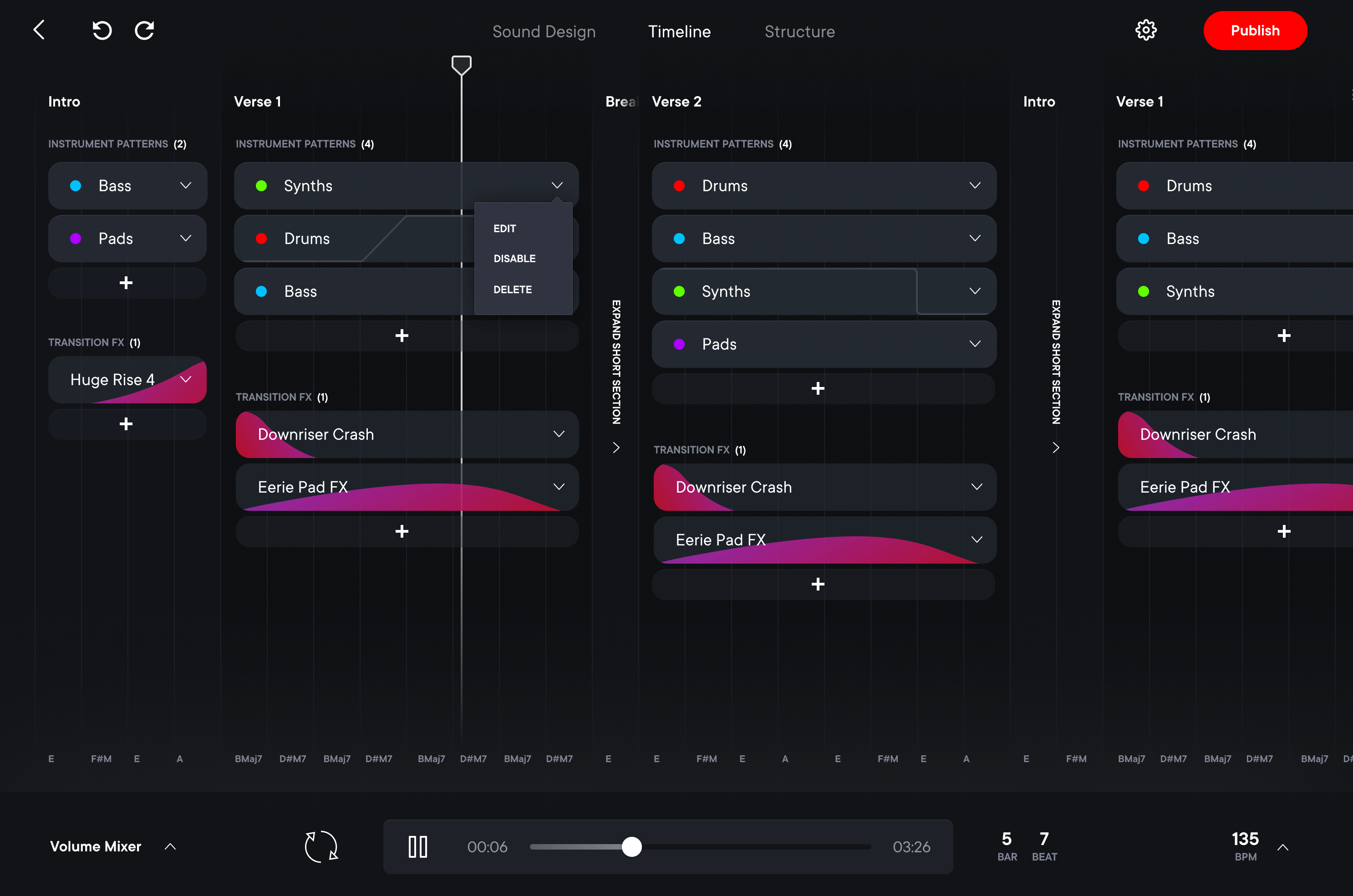1353x896 pixels.
Task: Click the Verse 2 section title
Action: (676, 102)
